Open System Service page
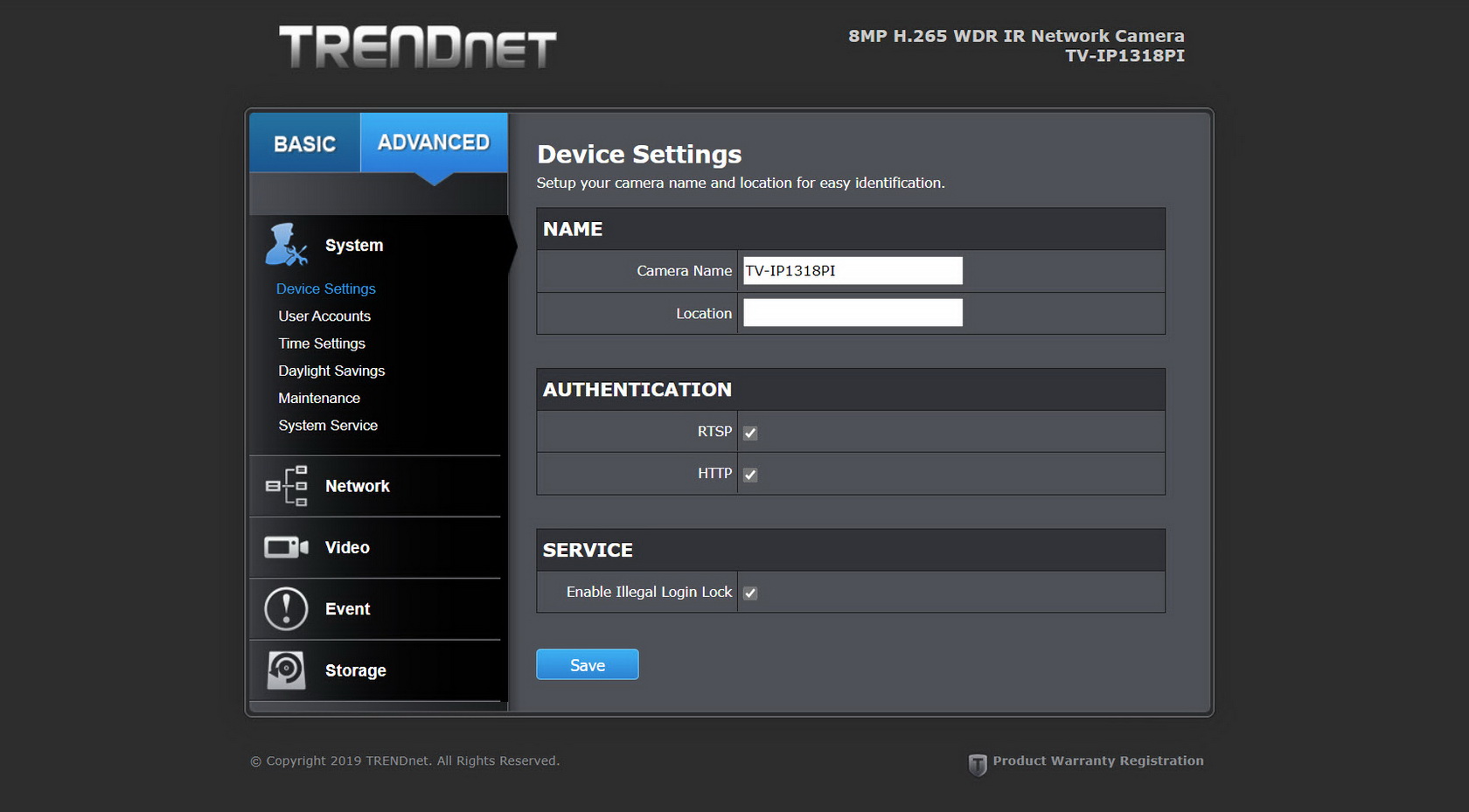Viewport: 1469px width, 812px height. click(x=328, y=425)
